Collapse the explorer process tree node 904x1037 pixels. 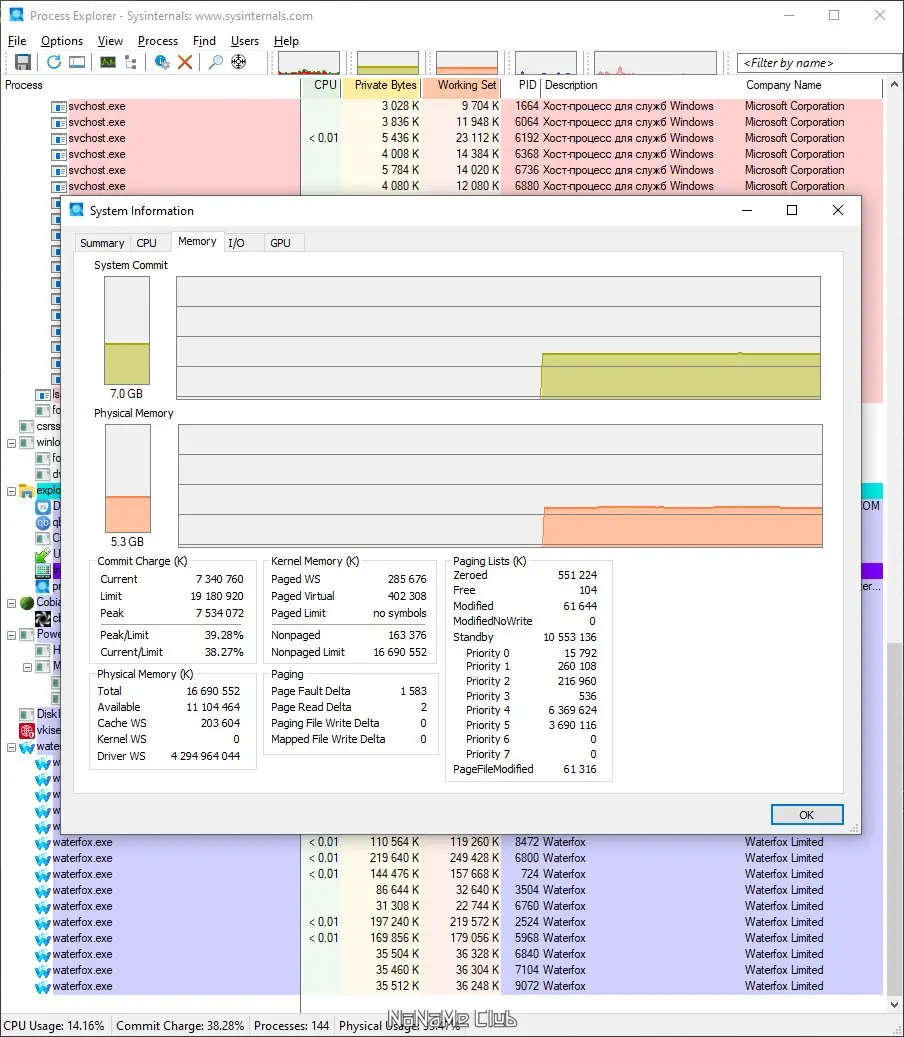(11, 491)
